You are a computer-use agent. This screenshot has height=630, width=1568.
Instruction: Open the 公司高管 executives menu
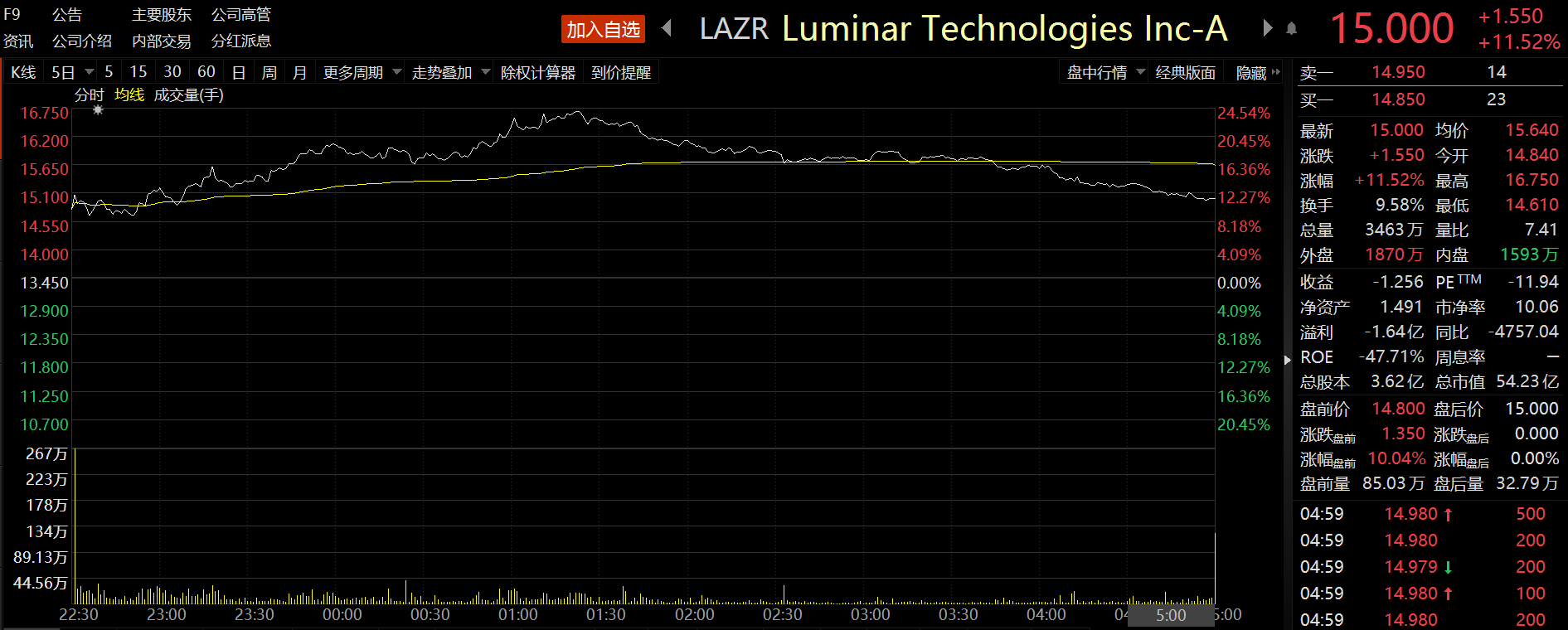(x=241, y=14)
